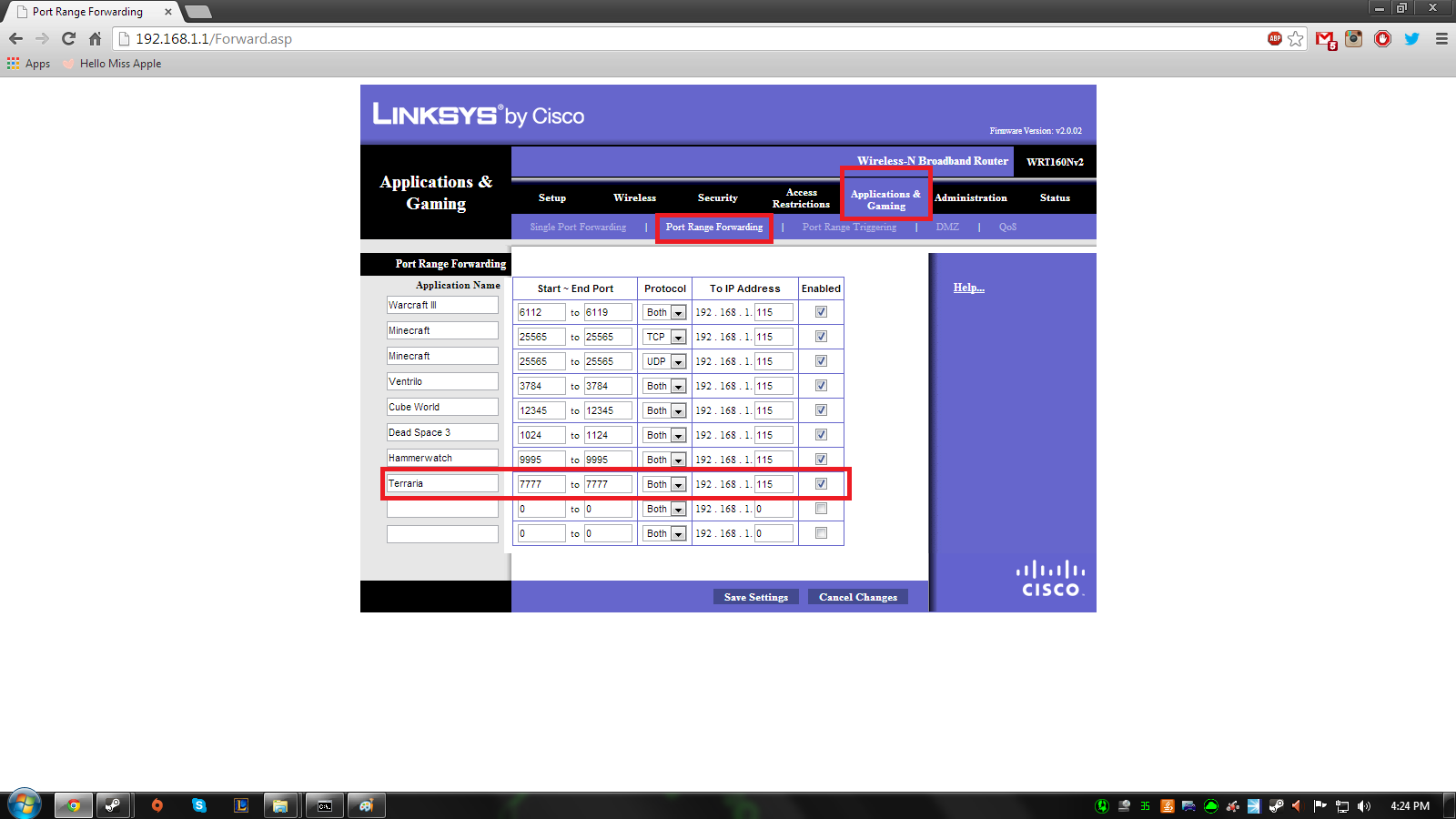Bookmark this page with the star
Screen dimensions: 1456x819
[x=1296, y=39]
